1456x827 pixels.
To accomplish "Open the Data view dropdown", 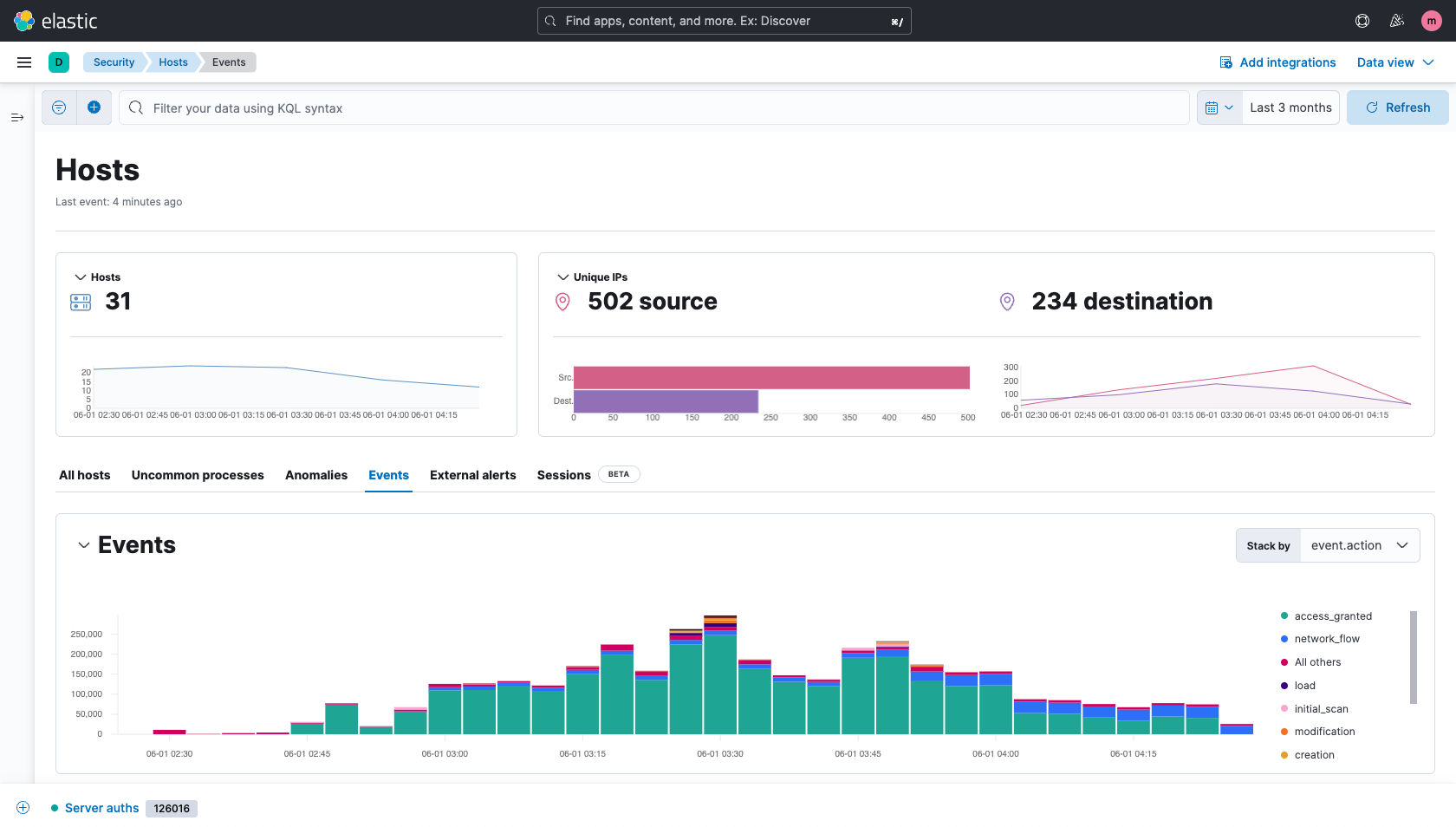I will [x=1395, y=62].
